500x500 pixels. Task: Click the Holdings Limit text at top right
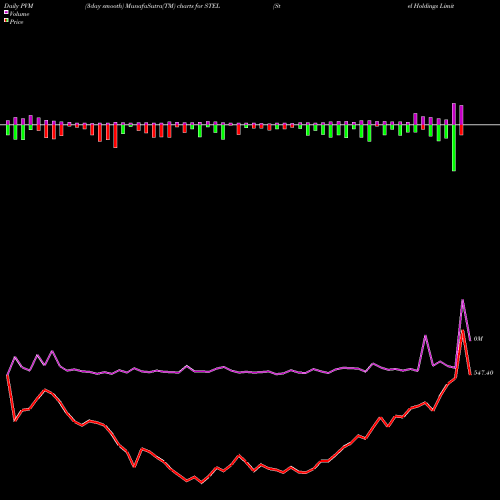(431, 6)
